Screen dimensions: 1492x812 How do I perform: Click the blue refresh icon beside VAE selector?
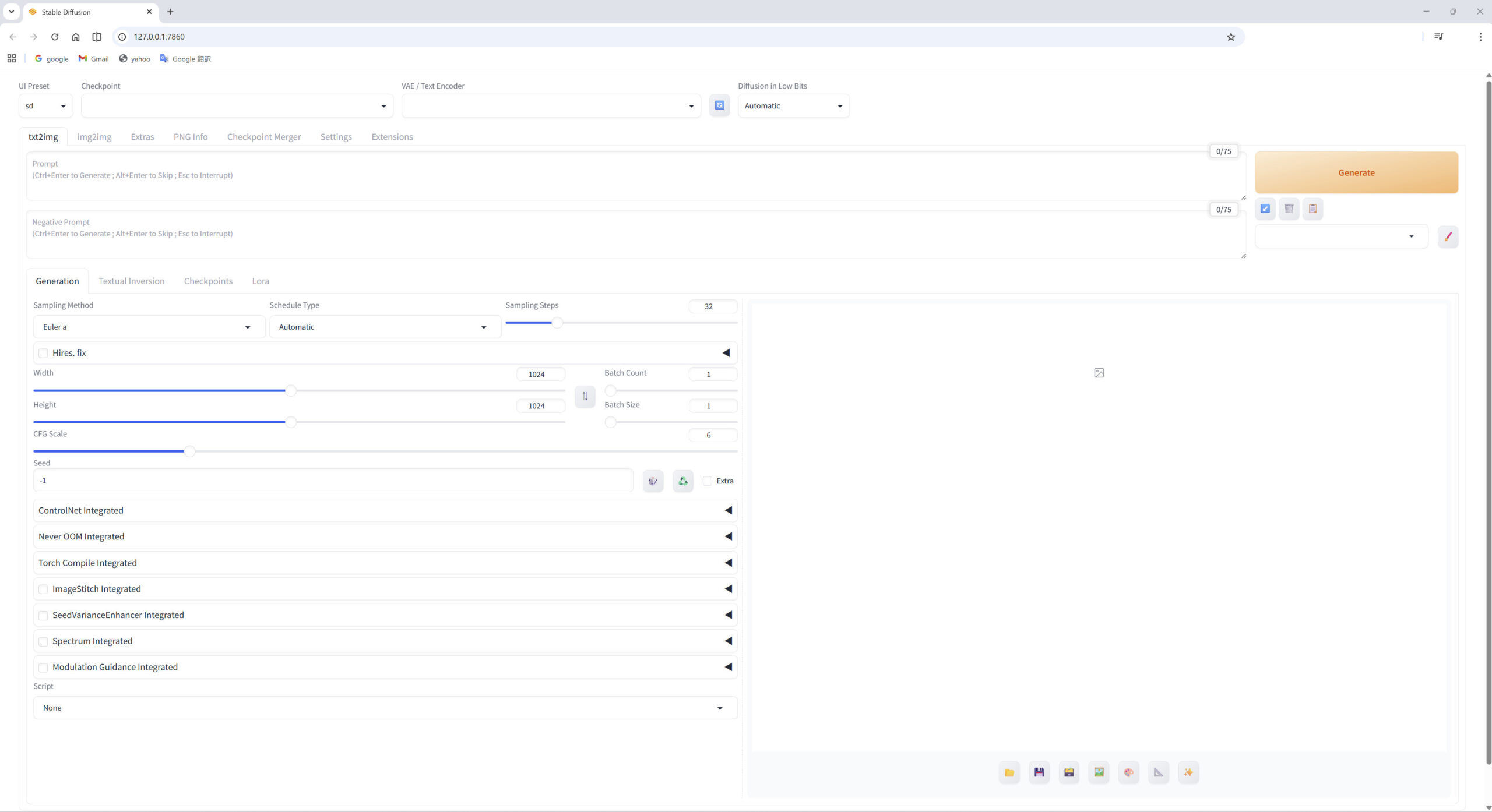(x=719, y=105)
